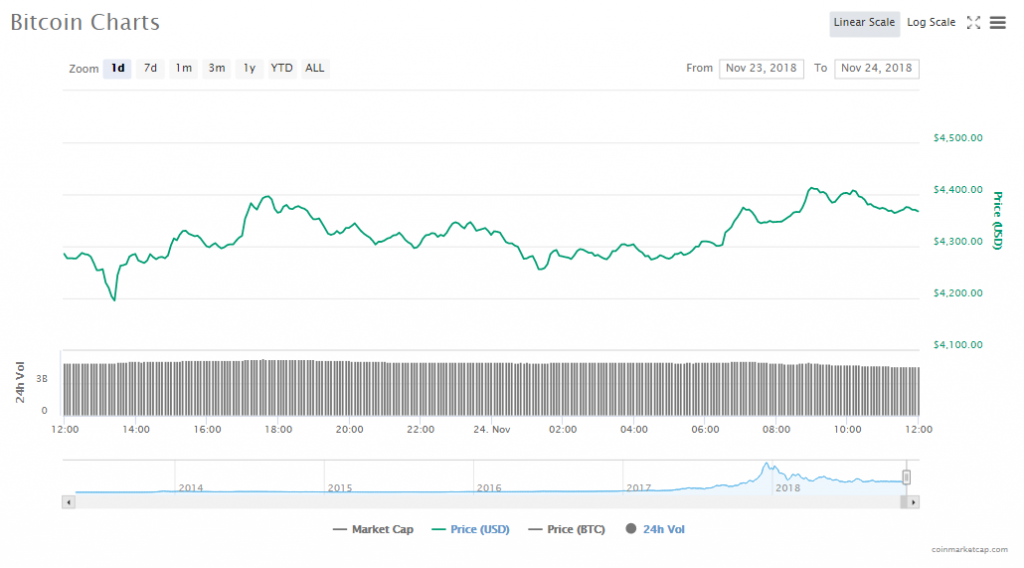
Task: Edit the From date field
Action: pos(761,68)
